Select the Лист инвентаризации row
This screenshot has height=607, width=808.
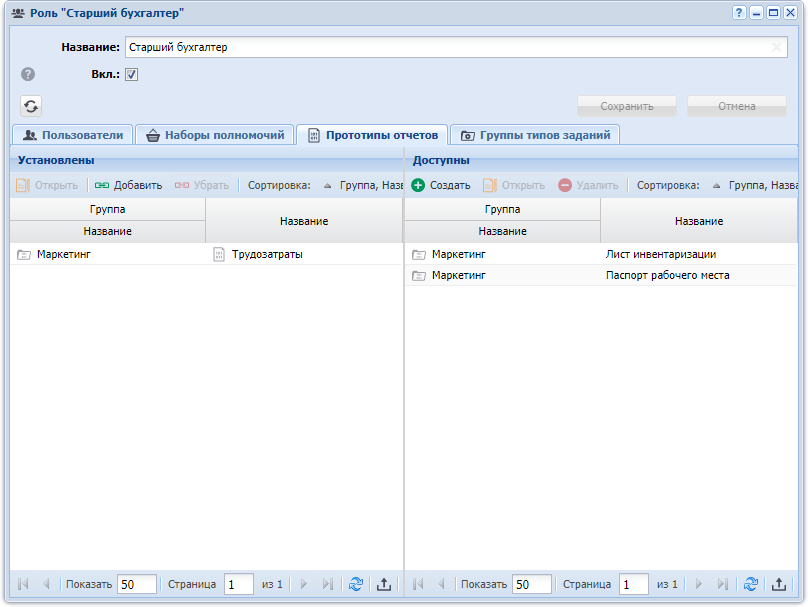click(601, 254)
